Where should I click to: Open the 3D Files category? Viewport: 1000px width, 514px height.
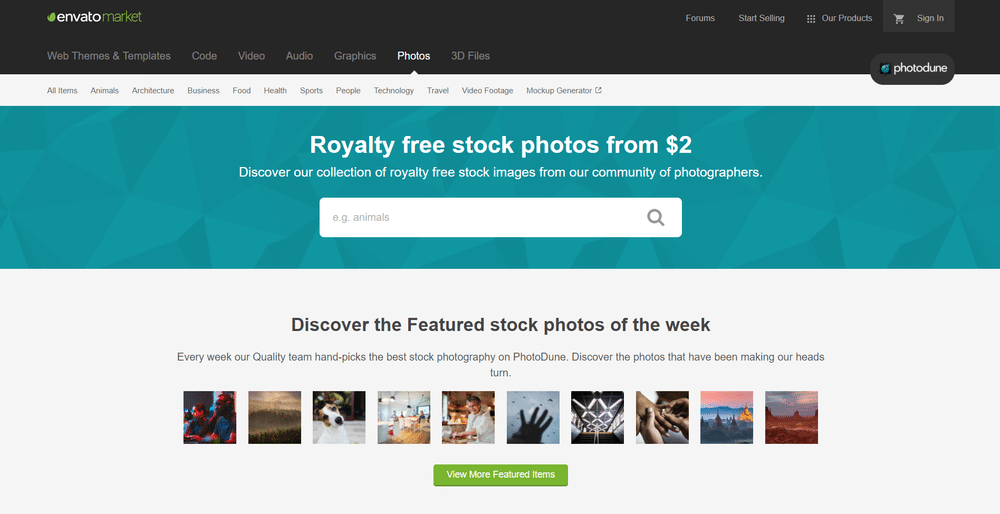470,56
